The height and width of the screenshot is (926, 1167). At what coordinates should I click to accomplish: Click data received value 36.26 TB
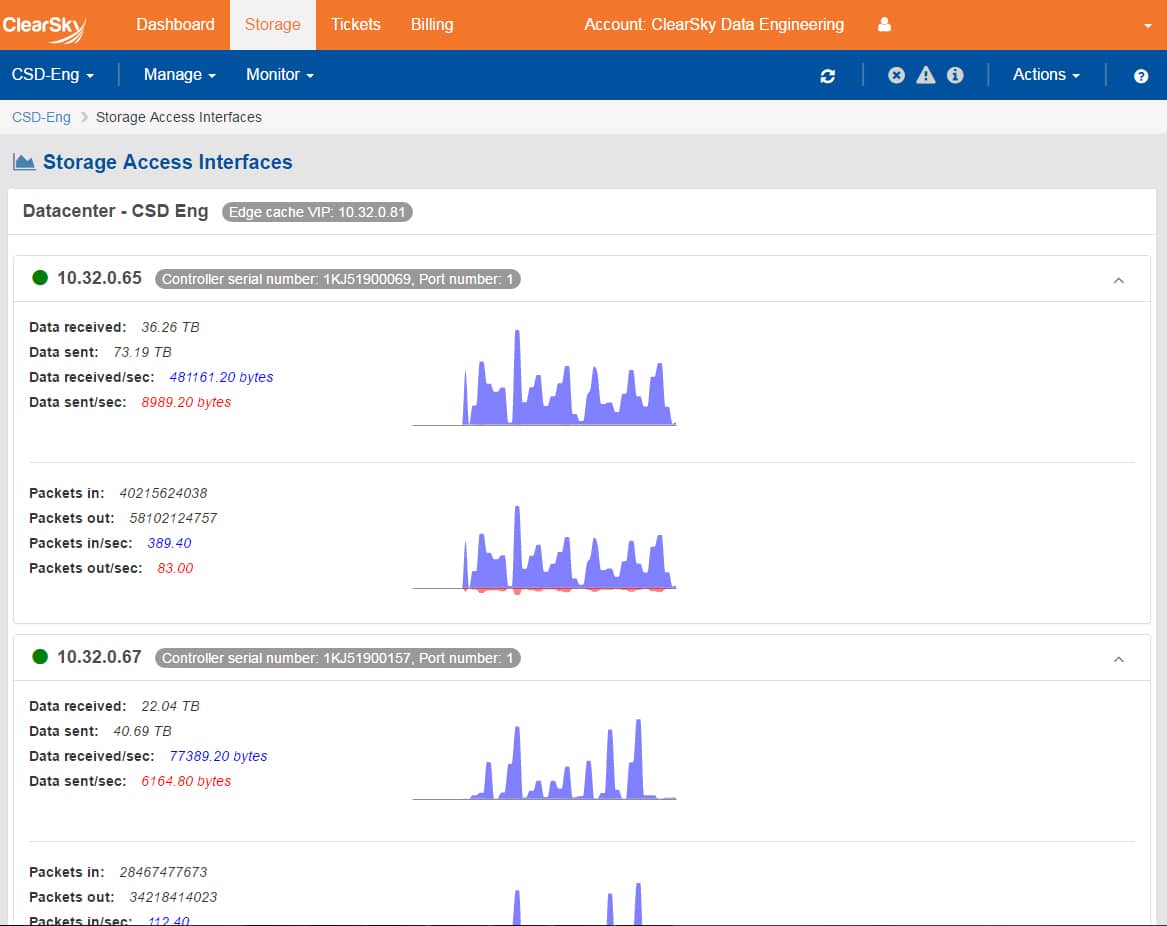(170, 327)
